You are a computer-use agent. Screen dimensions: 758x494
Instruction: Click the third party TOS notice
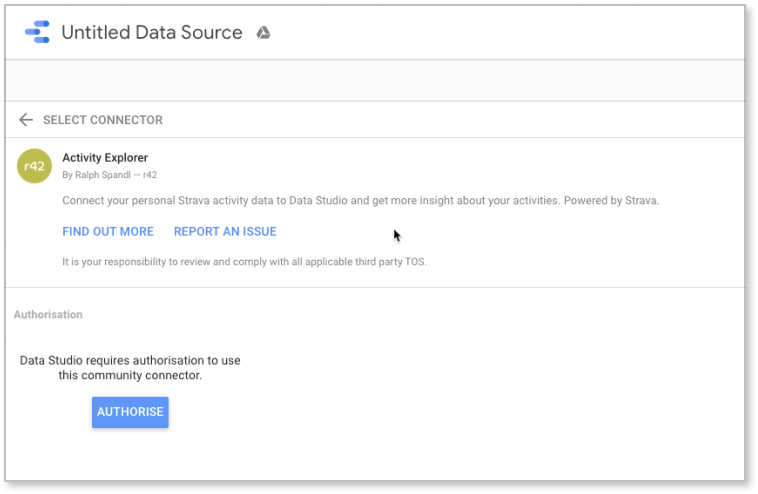pos(243,262)
